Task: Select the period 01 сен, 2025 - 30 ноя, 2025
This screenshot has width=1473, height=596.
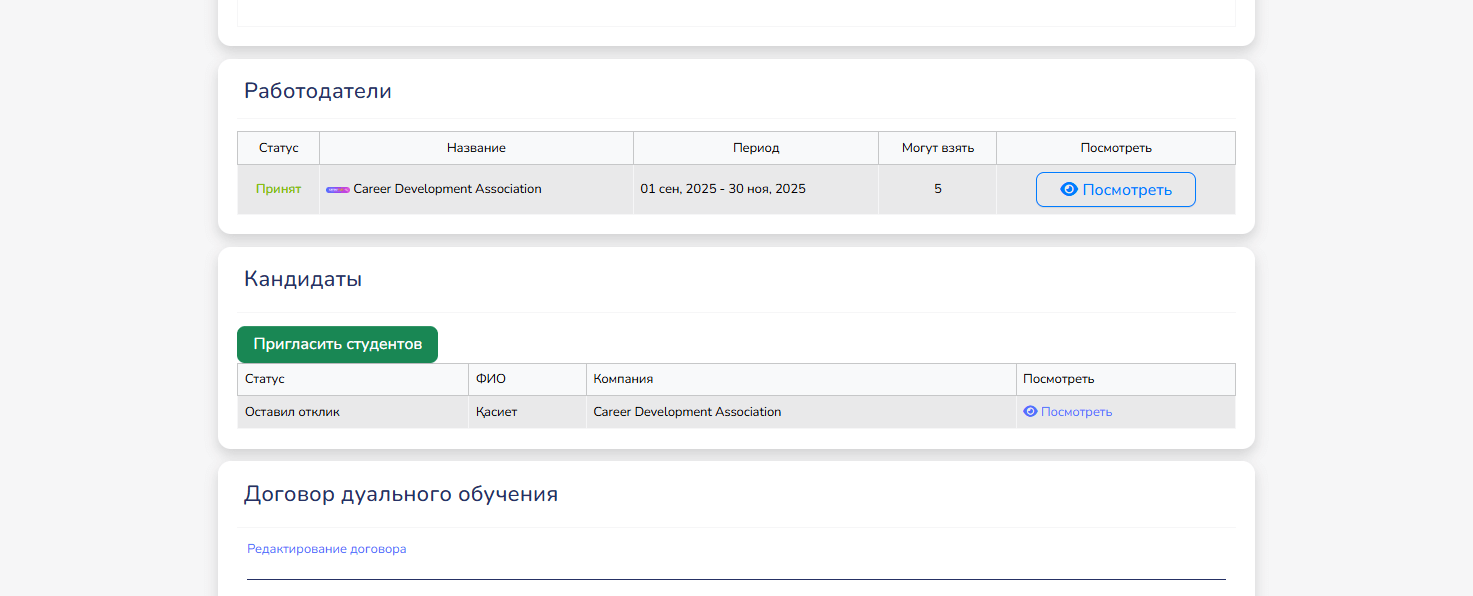Action: [723, 189]
